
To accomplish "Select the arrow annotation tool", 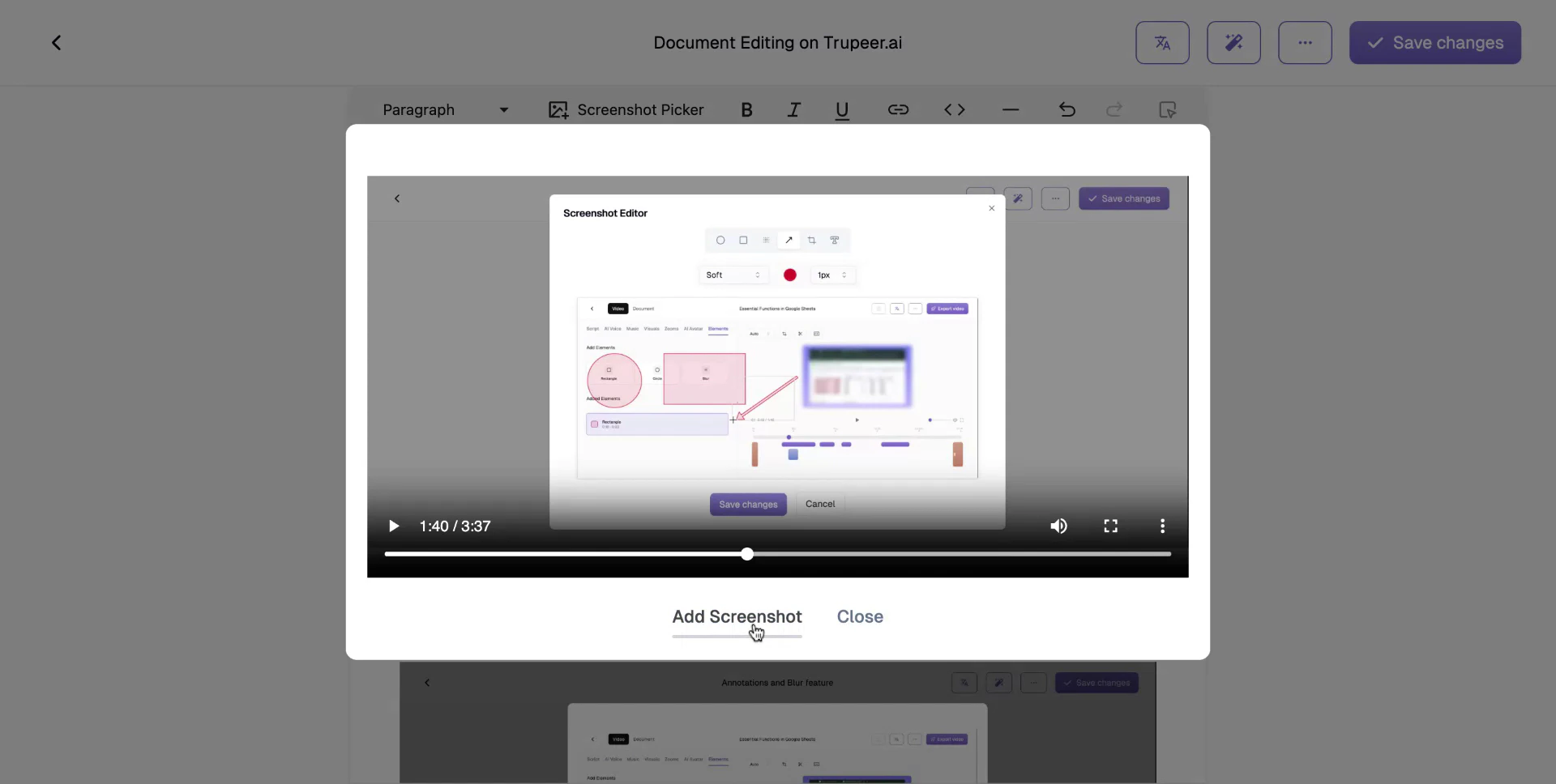I will (789, 240).
